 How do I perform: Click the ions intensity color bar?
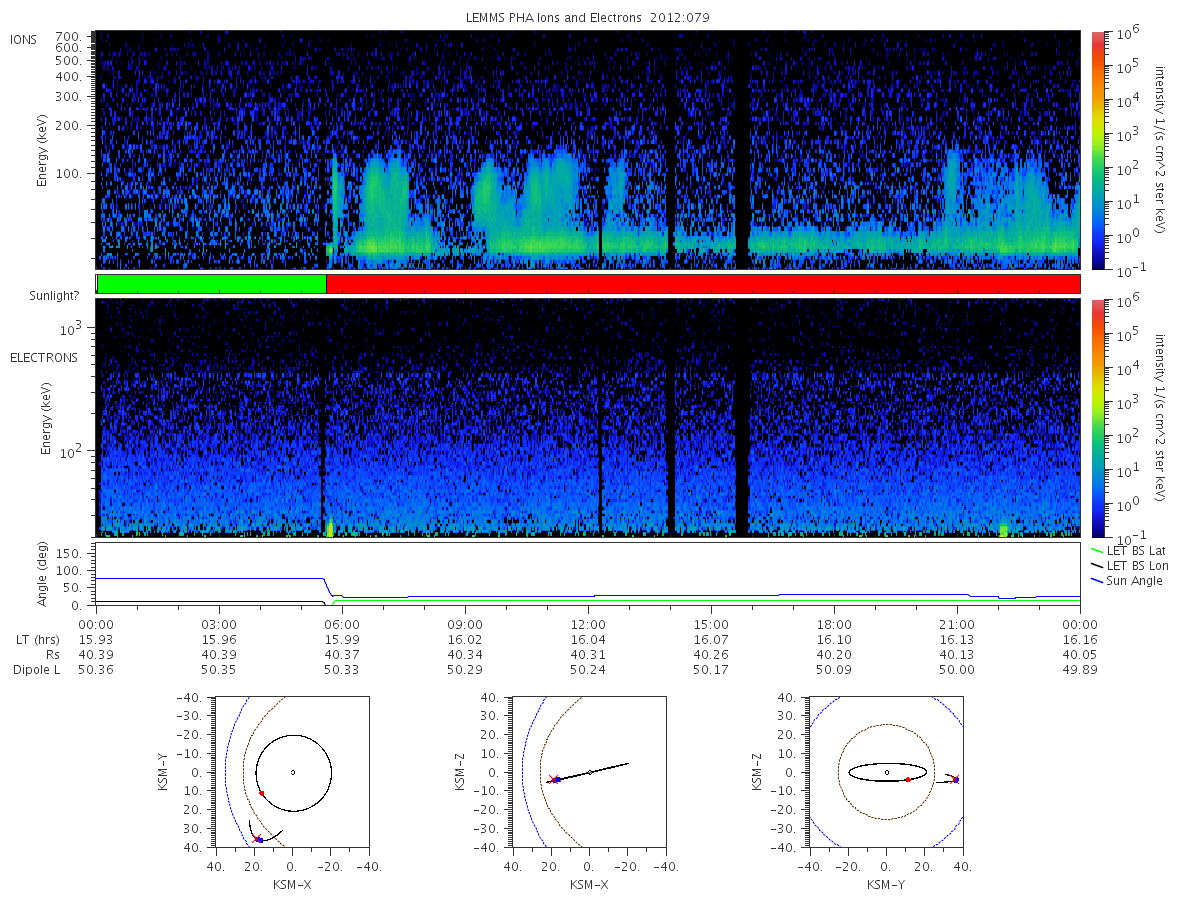coord(1097,150)
